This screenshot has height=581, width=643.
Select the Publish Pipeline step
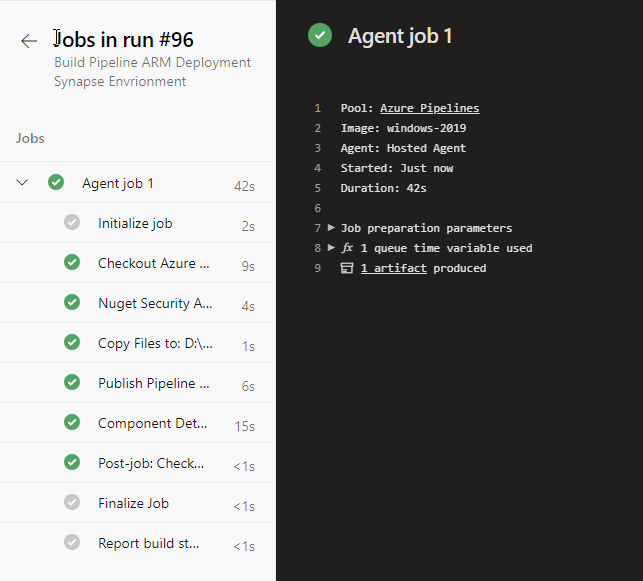pos(153,383)
